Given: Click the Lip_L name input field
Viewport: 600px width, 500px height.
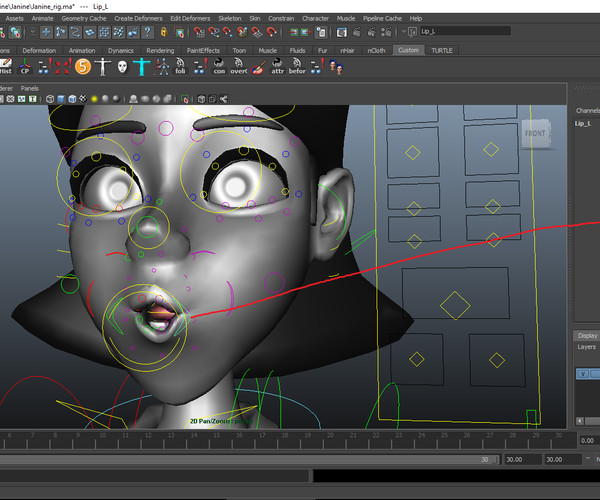Looking at the screenshot, I should click(x=465, y=31).
